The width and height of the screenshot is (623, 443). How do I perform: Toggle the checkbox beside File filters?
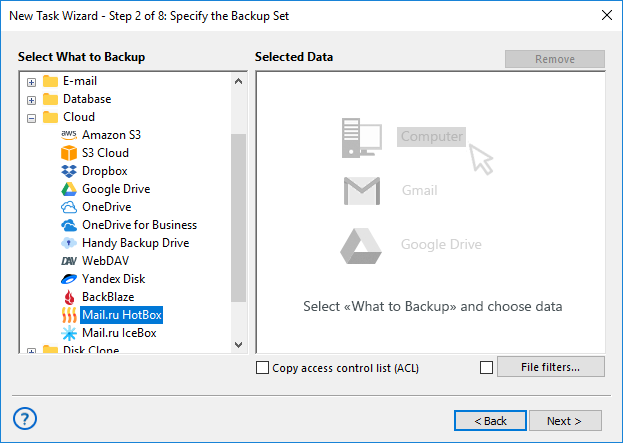point(486,368)
